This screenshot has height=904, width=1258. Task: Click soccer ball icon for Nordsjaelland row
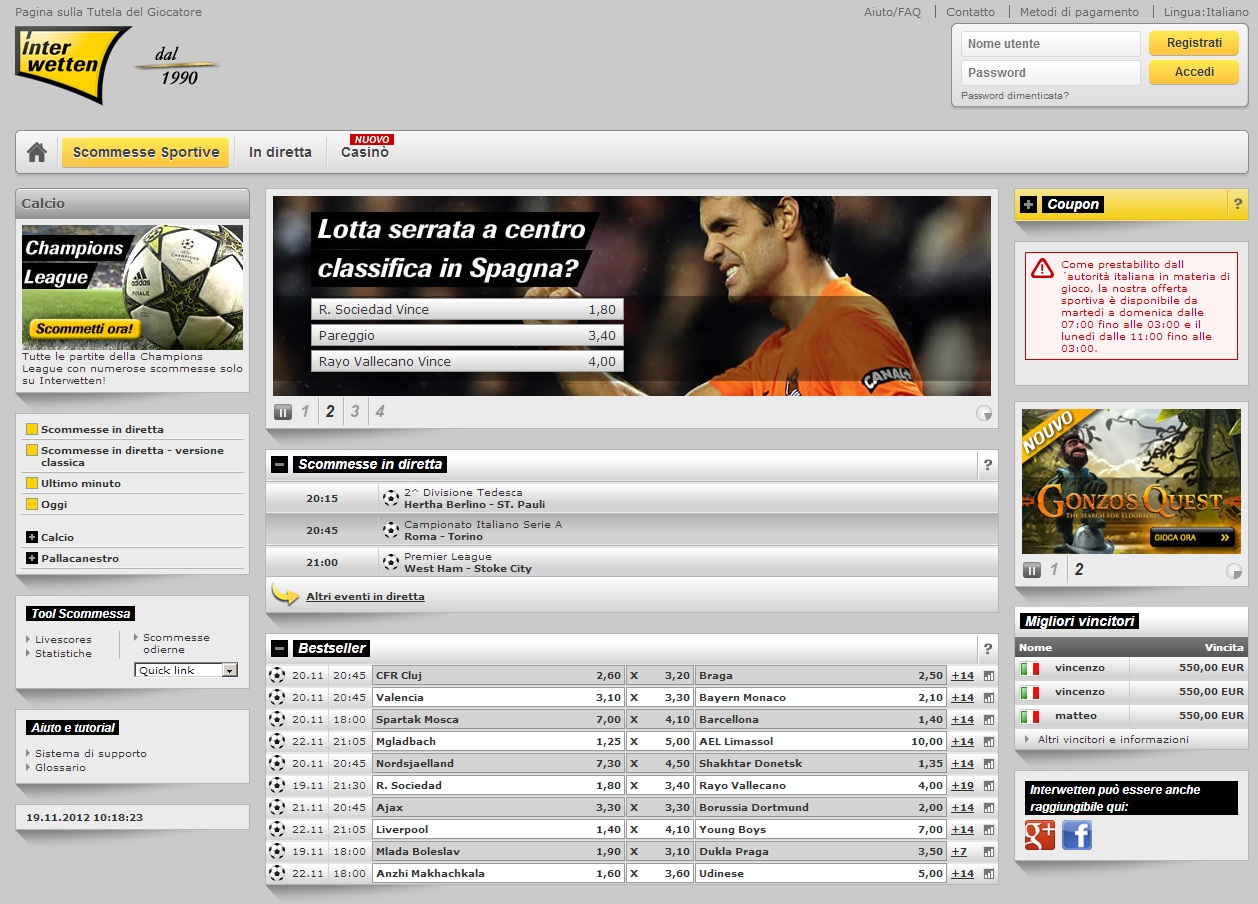point(277,764)
